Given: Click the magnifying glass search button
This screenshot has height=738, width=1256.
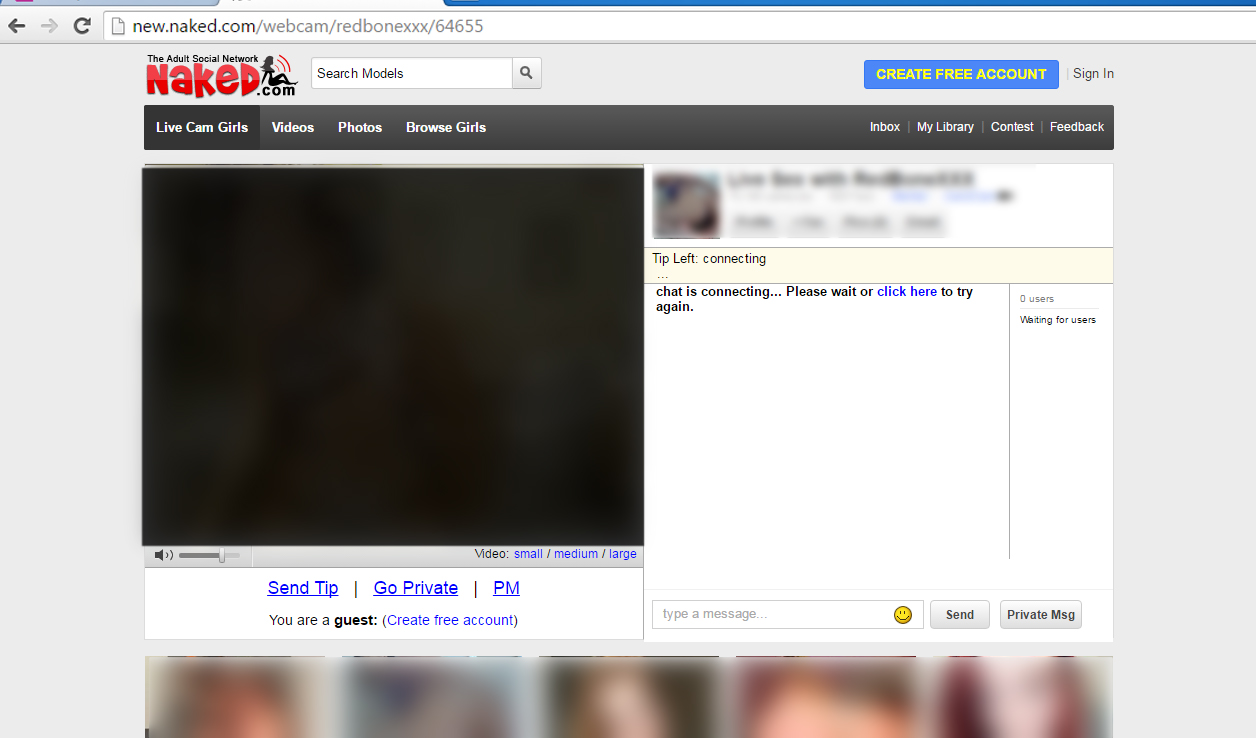Looking at the screenshot, I should (x=526, y=73).
